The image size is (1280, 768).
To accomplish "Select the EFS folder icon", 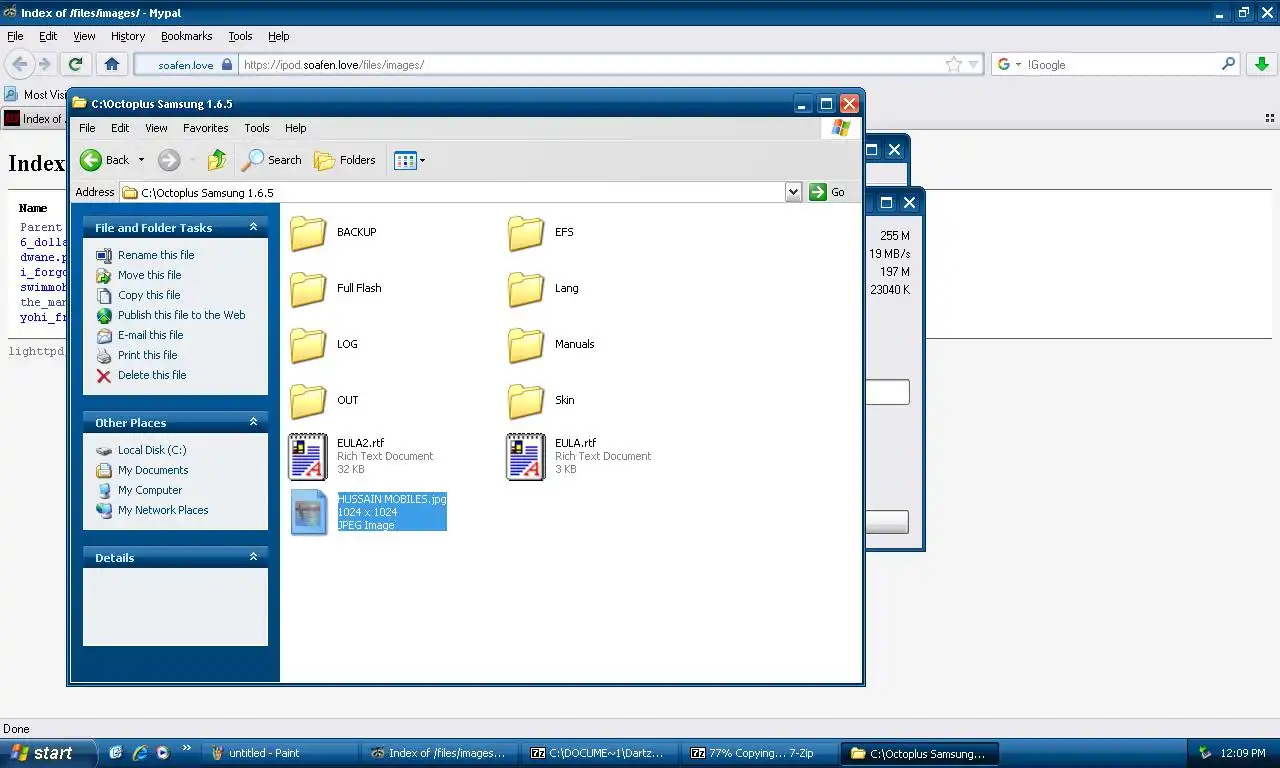I will pyautogui.click(x=526, y=233).
